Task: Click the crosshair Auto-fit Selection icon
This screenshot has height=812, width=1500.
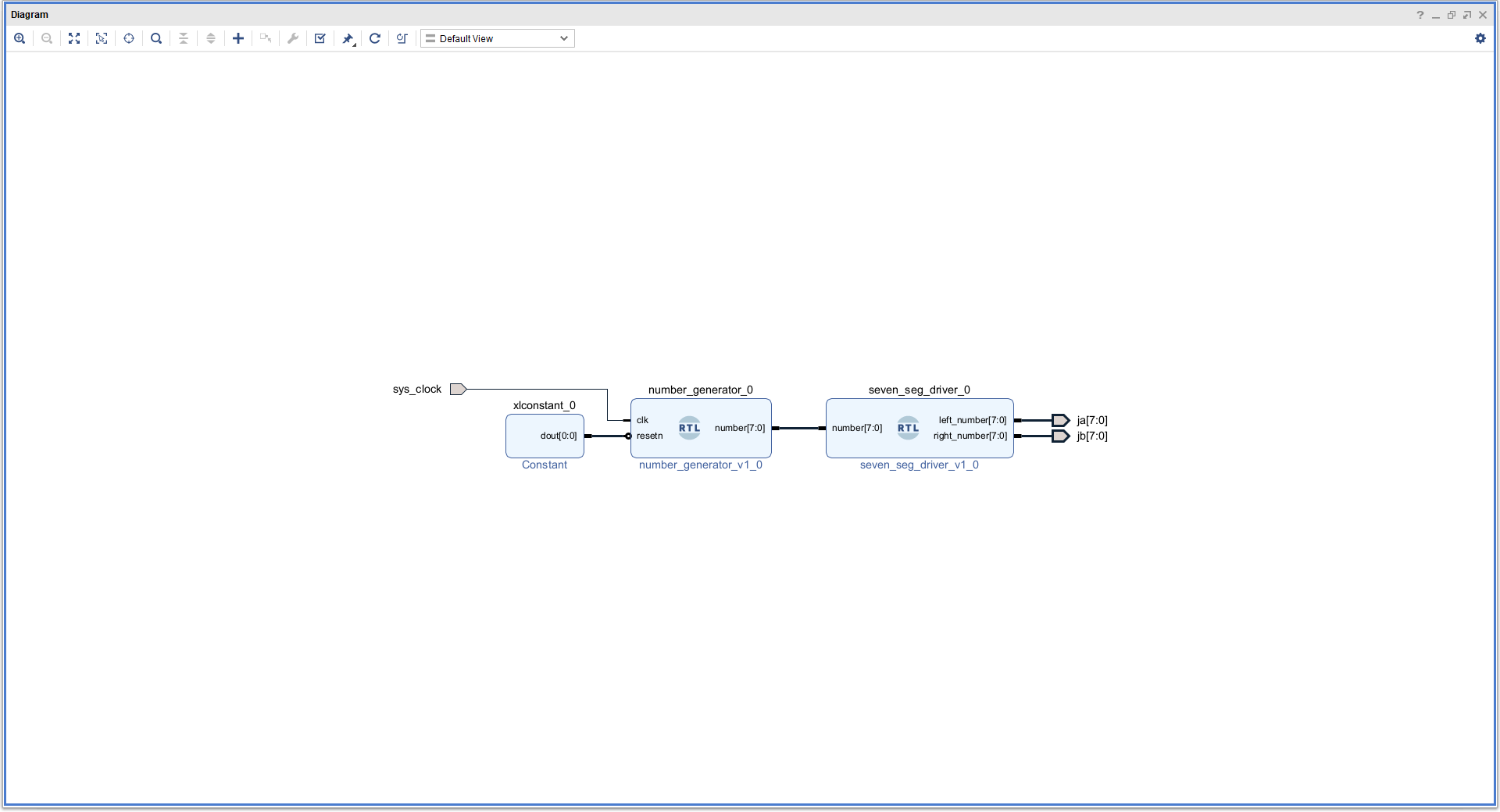Action: click(x=129, y=38)
